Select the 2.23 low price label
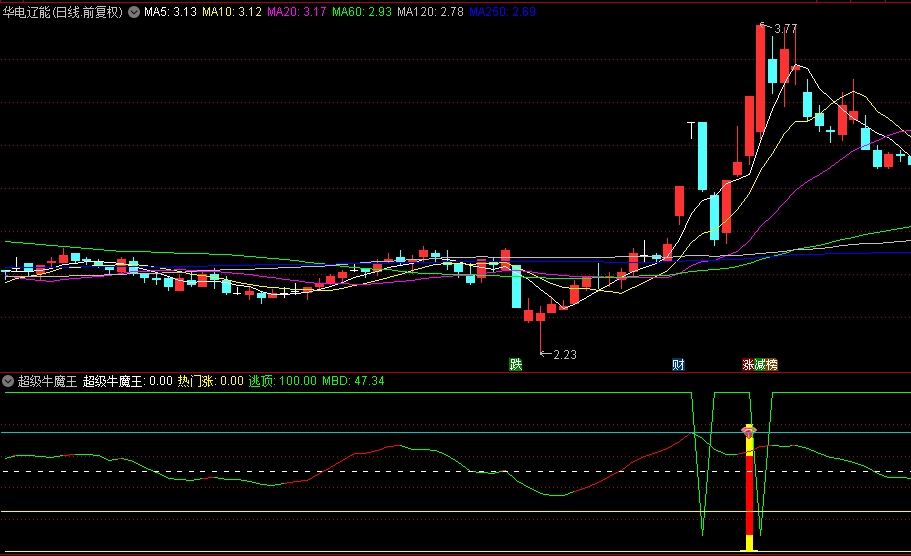 tap(565, 354)
